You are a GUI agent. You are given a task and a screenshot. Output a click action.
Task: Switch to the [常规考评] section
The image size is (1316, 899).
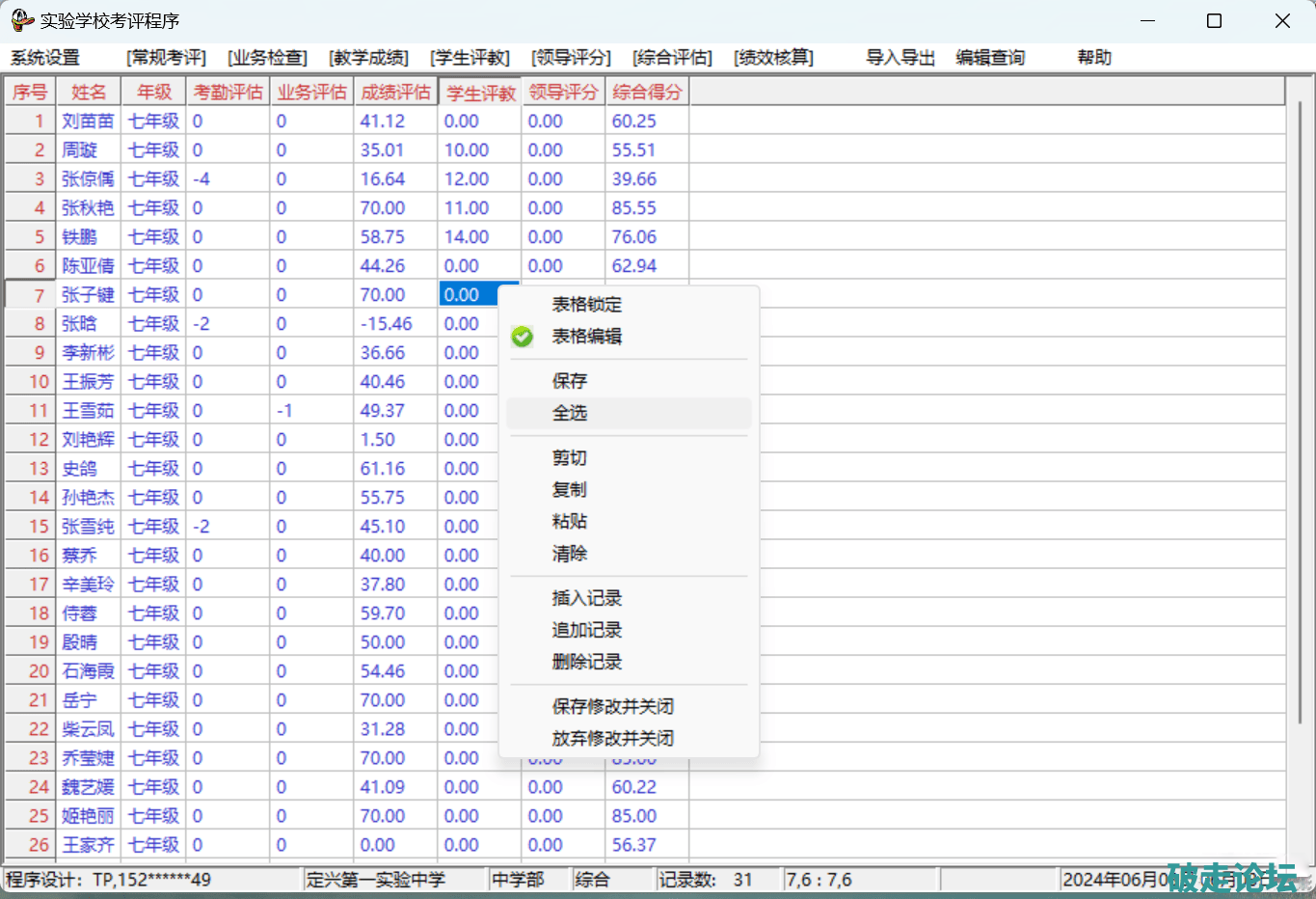click(166, 58)
